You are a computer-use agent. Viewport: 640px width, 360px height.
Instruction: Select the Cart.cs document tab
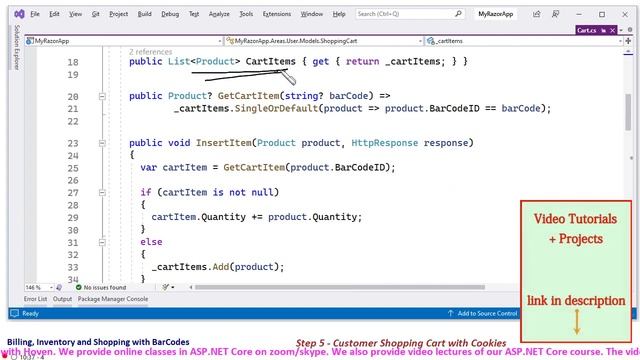(x=587, y=30)
